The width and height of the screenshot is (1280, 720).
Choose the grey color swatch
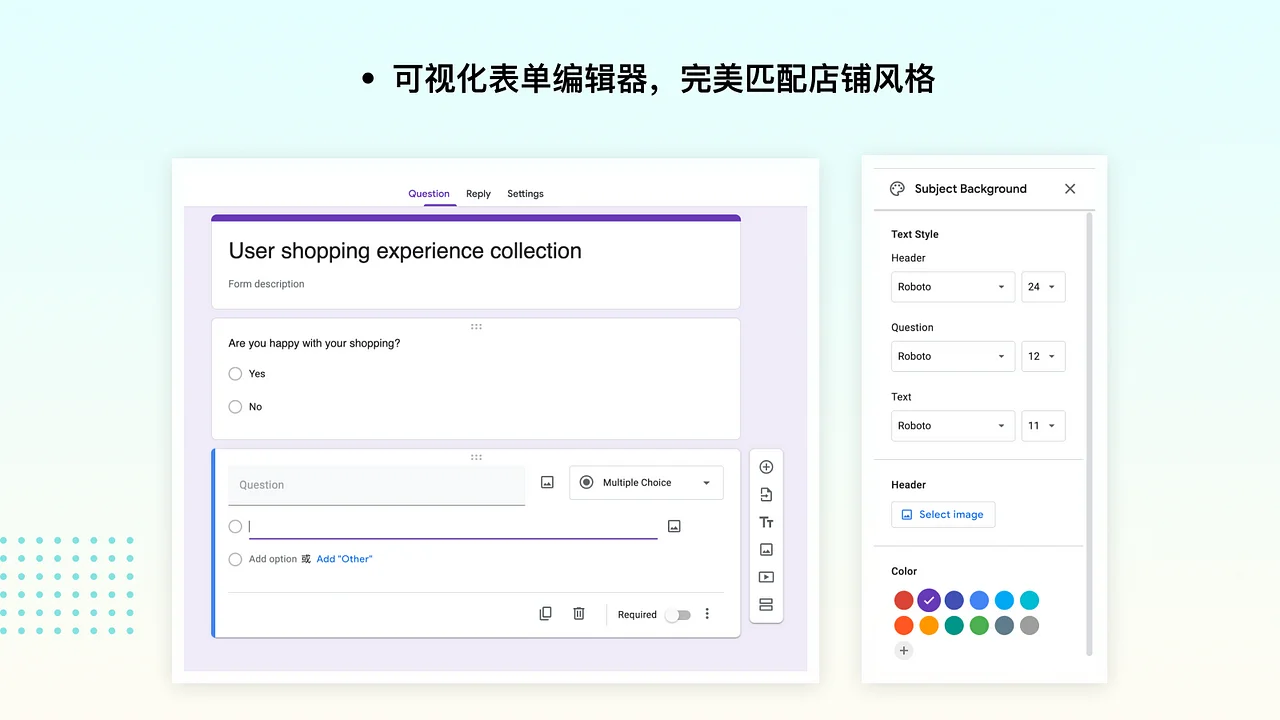(1029, 625)
